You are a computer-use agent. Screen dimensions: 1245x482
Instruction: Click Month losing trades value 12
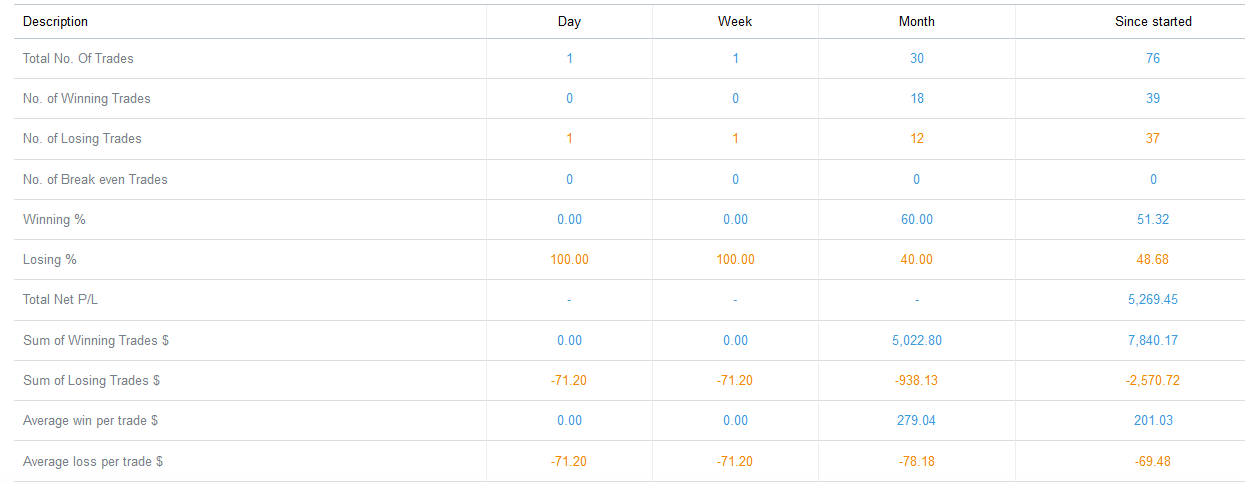[917, 138]
